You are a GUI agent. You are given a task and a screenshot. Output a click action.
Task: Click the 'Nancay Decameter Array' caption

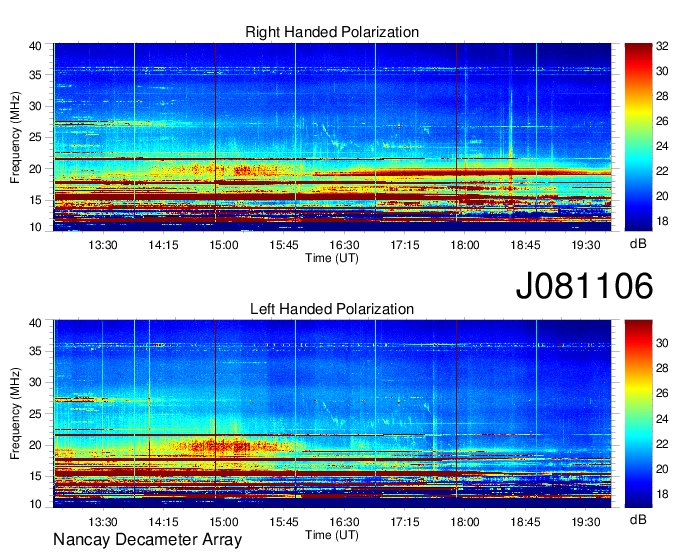point(147,540)
